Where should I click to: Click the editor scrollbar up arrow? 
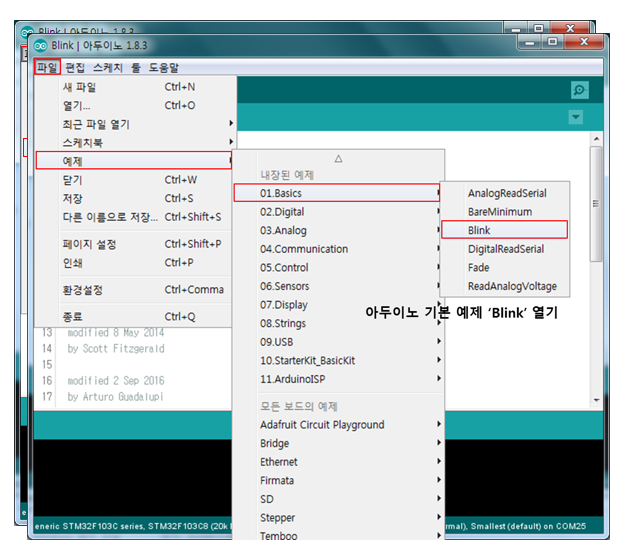click(x=596, y=139)
